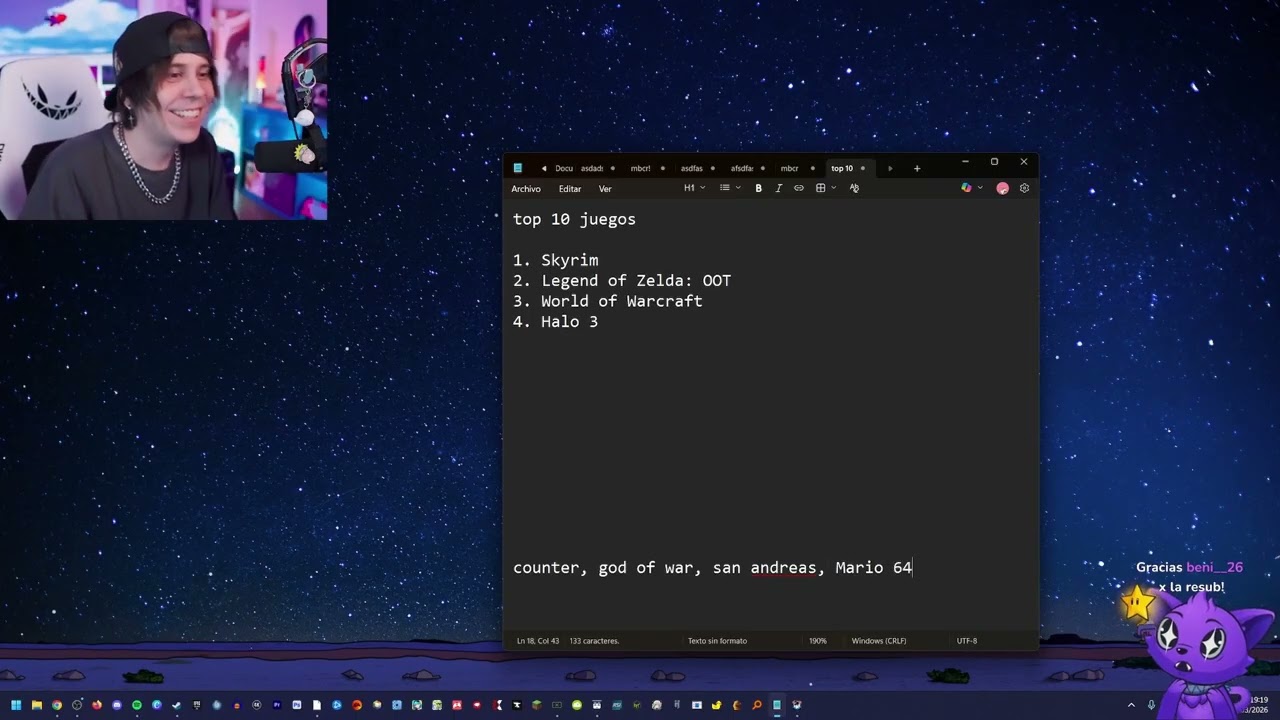1280x720 pixels.
Task: Open Google Chrome from the taskbar
Action: tap(57, 705)
